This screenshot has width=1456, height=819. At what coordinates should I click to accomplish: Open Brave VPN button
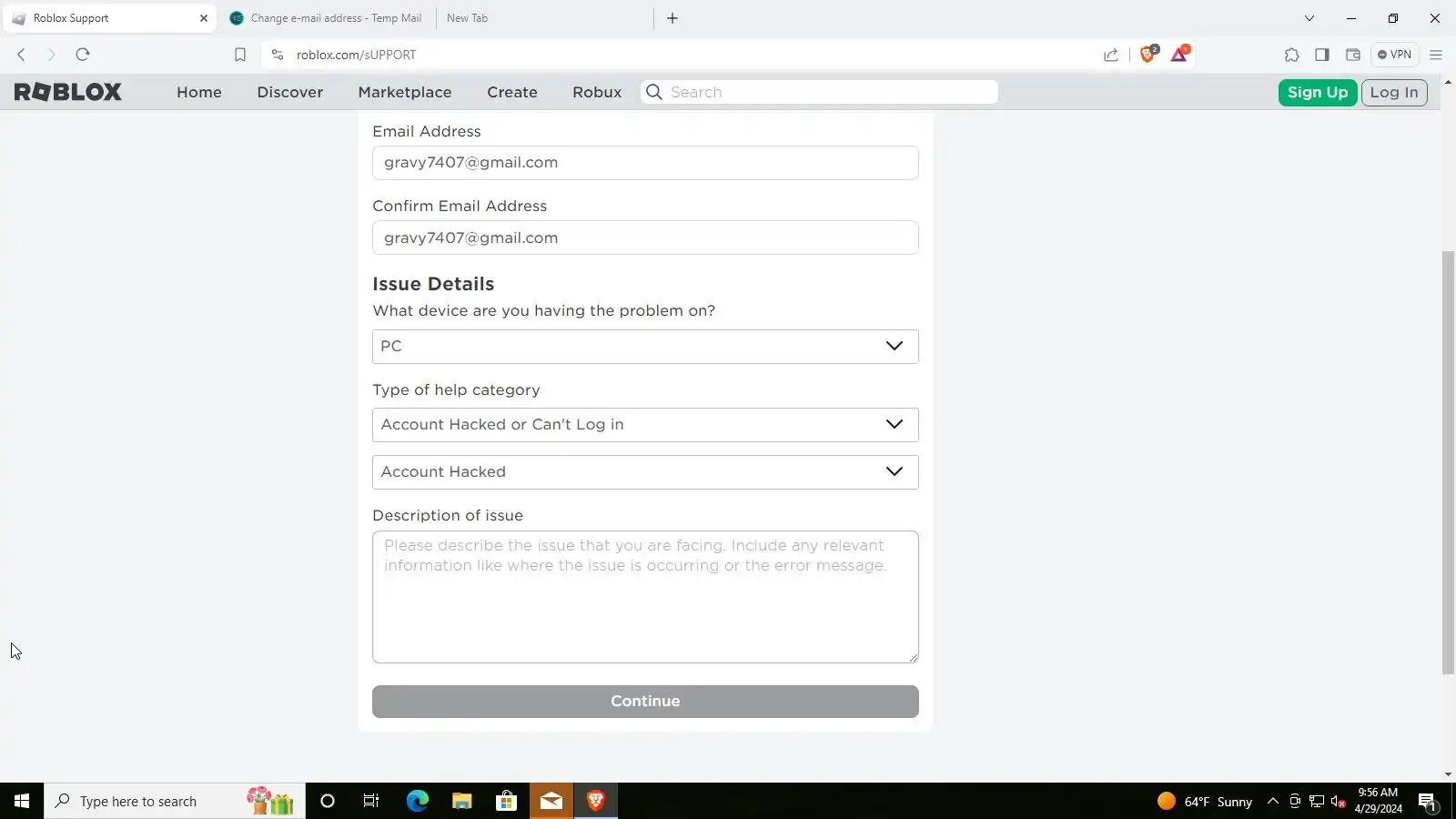click(1394, 55)
